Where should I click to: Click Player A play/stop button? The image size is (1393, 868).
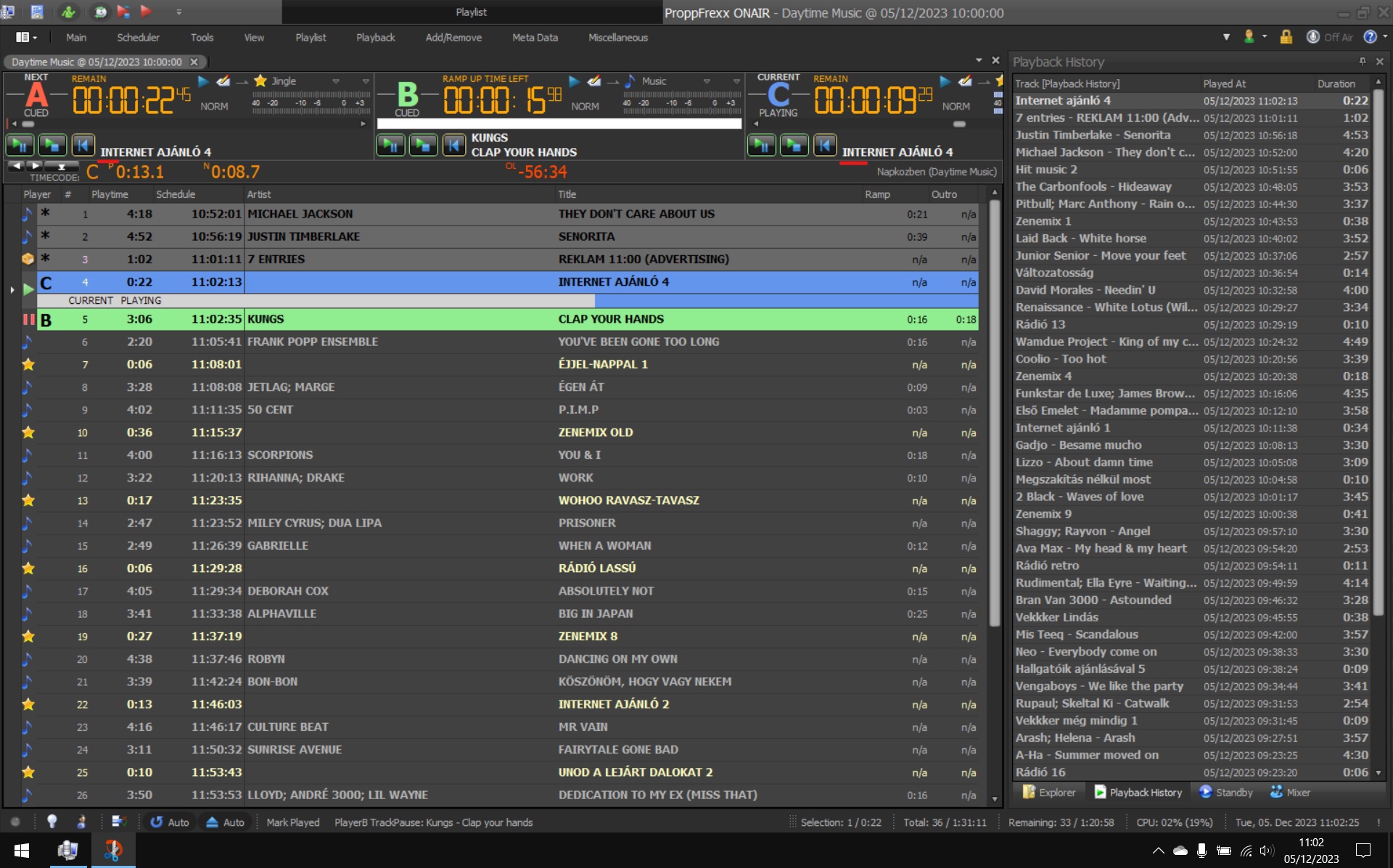52,145
